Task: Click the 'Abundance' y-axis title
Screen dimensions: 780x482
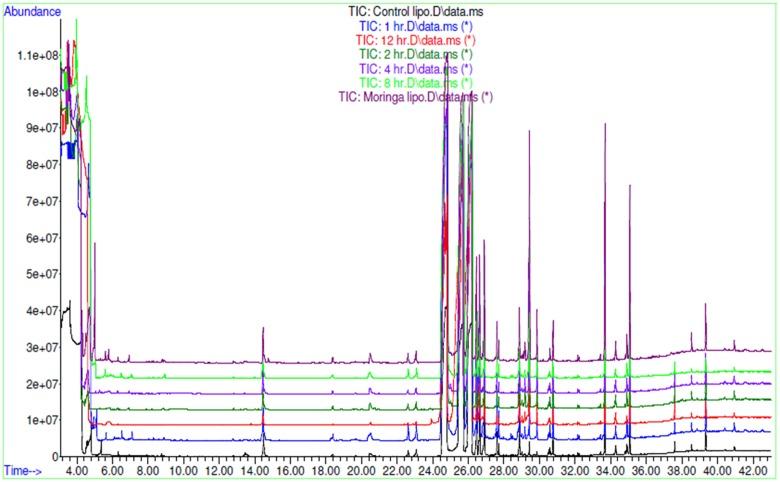Action: [x=32, y=12]
